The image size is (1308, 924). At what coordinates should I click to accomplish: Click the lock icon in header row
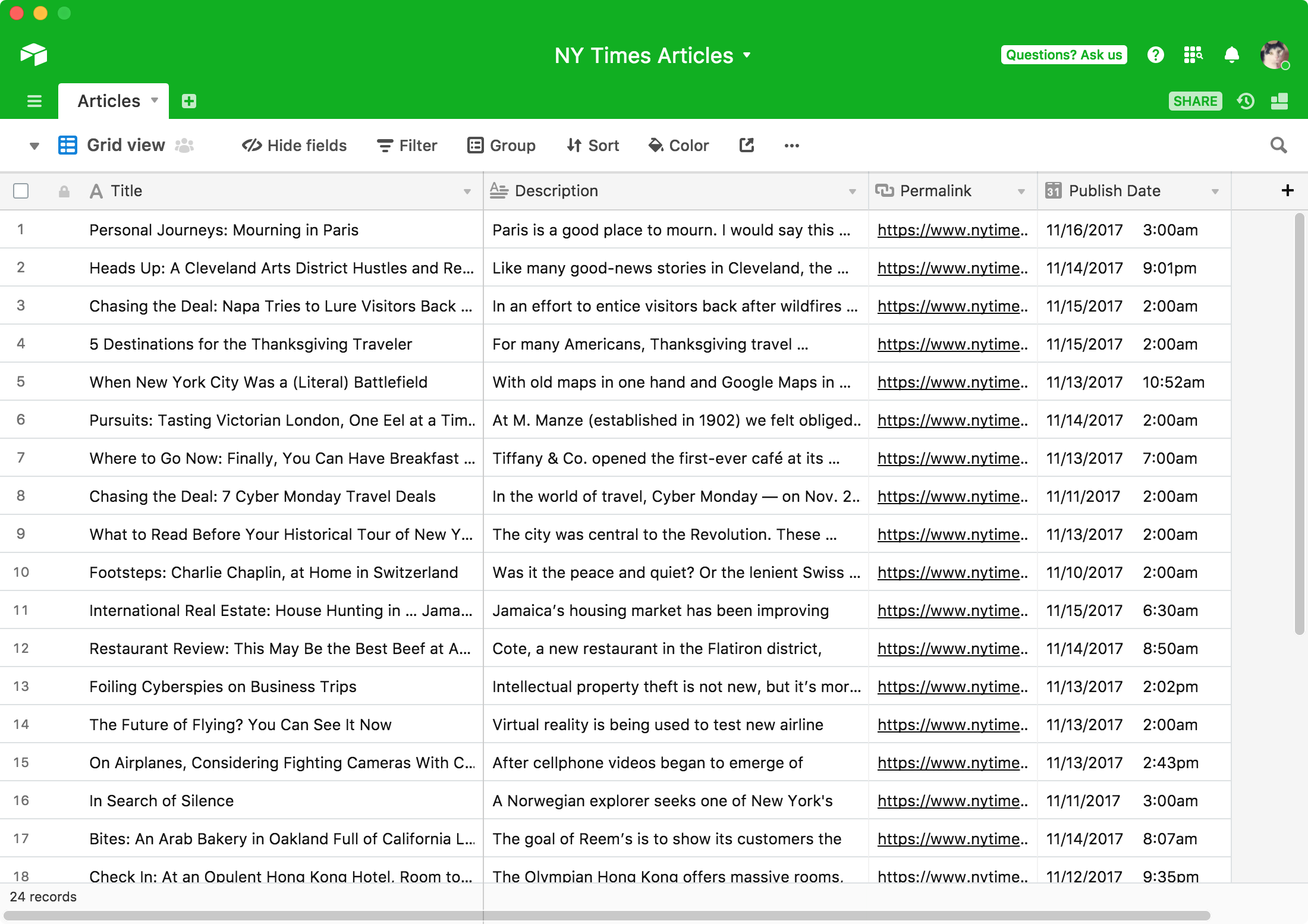[64, 191]
